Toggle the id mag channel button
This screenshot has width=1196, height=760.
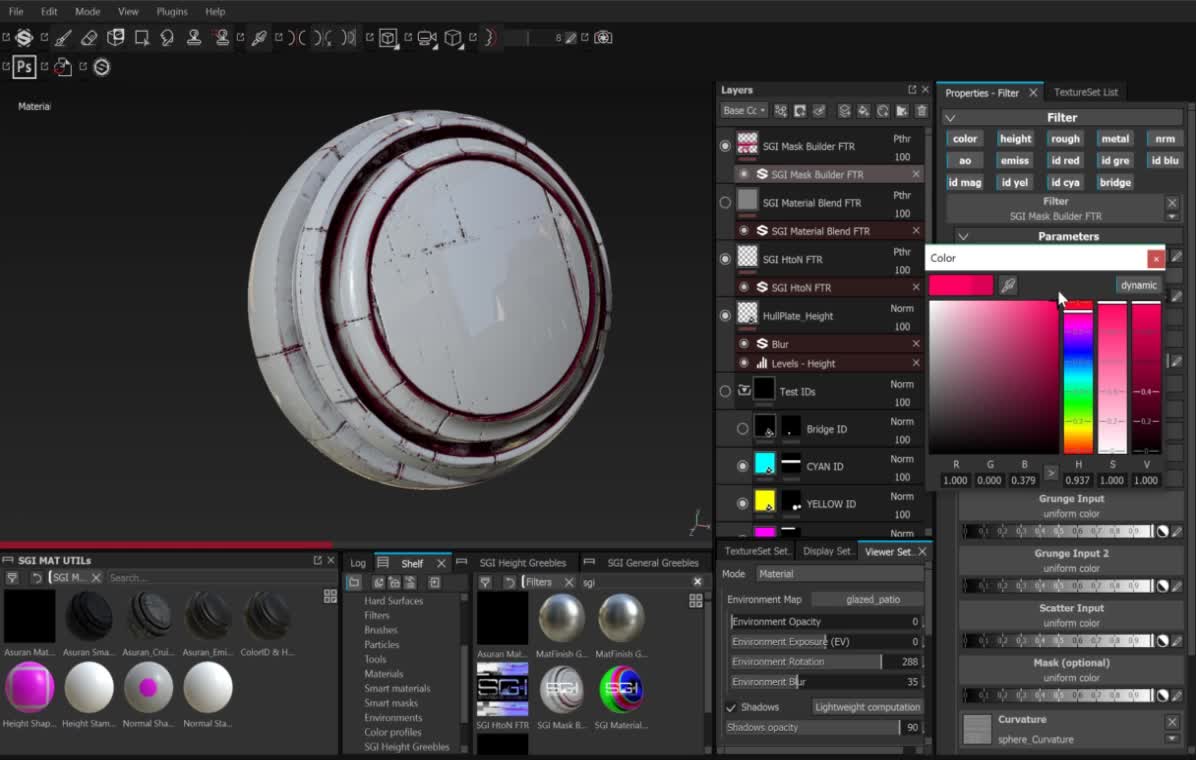(964, 182)
